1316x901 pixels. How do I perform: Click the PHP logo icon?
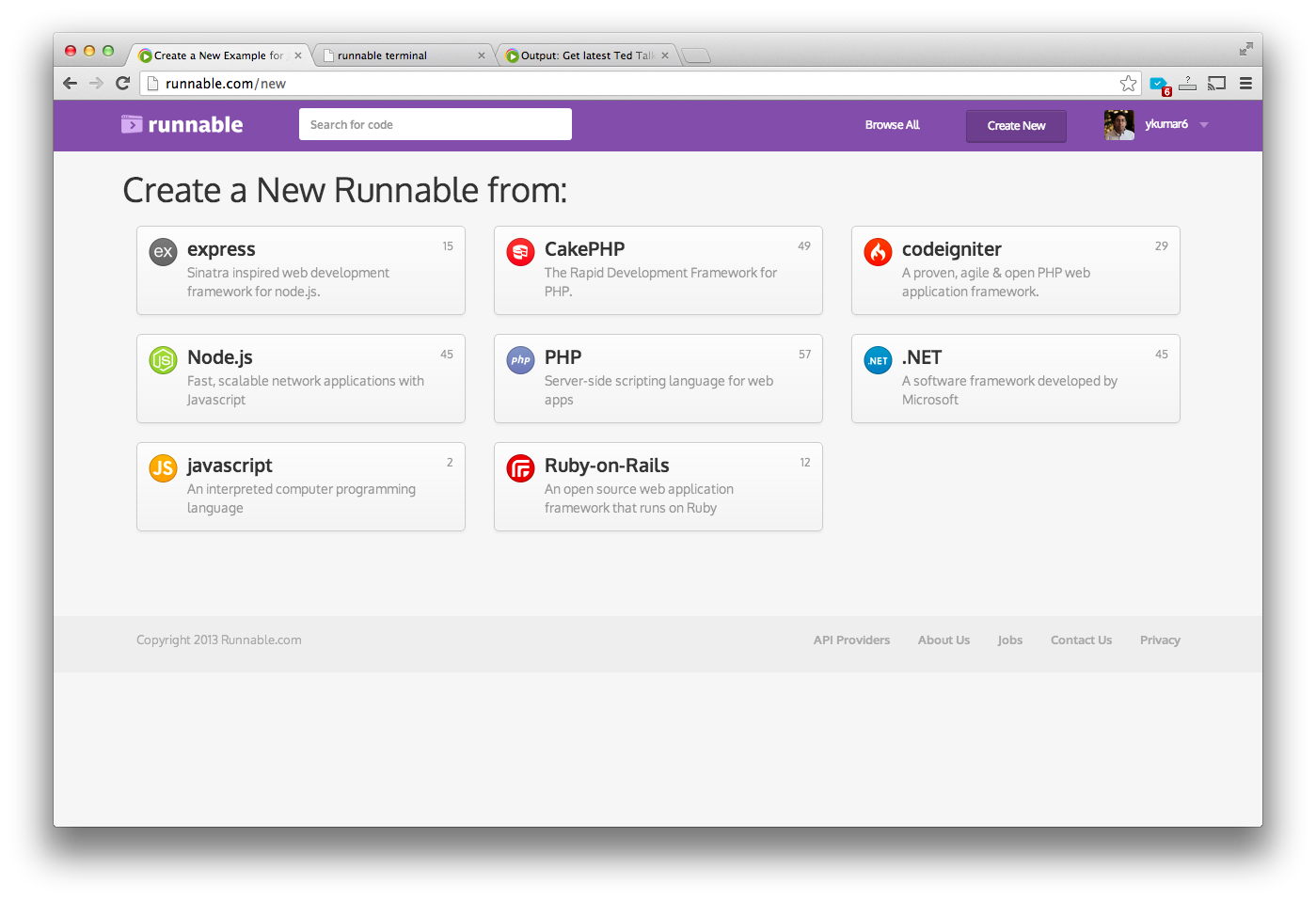pos(520,359)
